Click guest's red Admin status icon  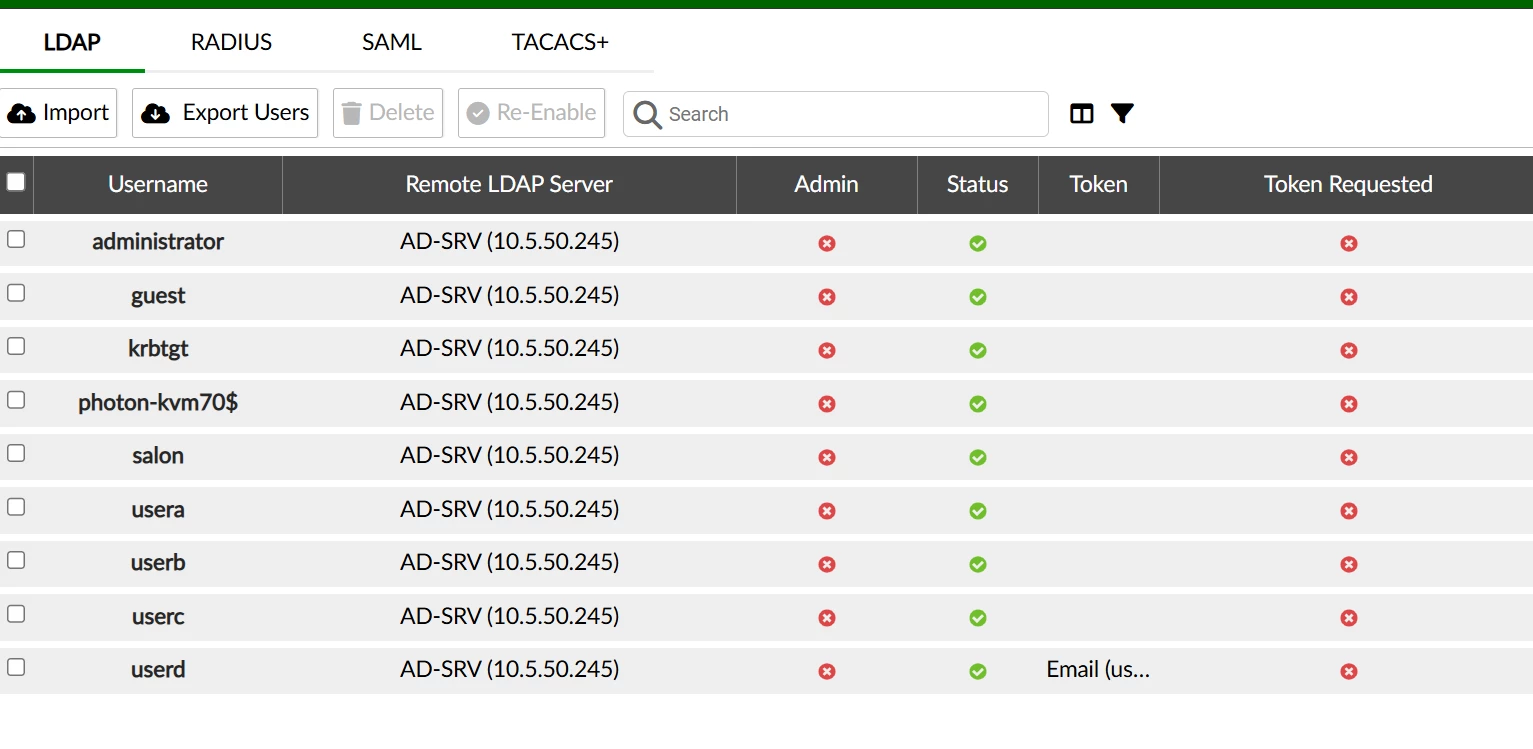coord(826,297)
